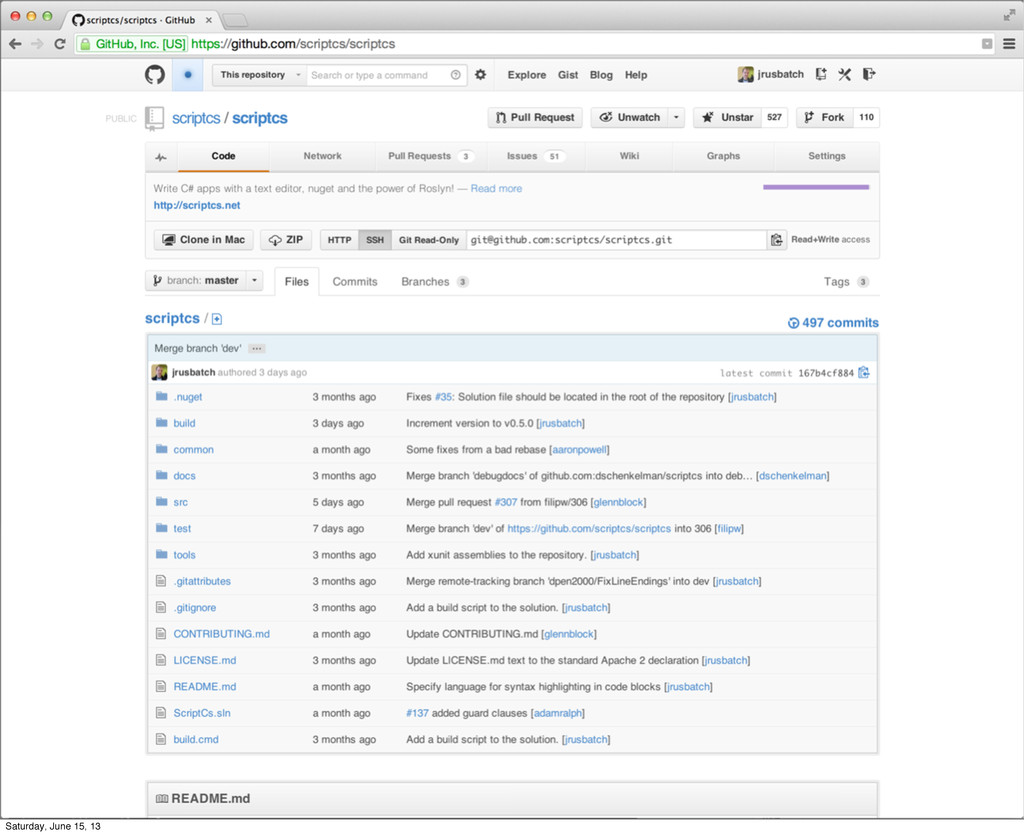
Task: Copy clone URL to clipboard
Action: pos(776,240)
